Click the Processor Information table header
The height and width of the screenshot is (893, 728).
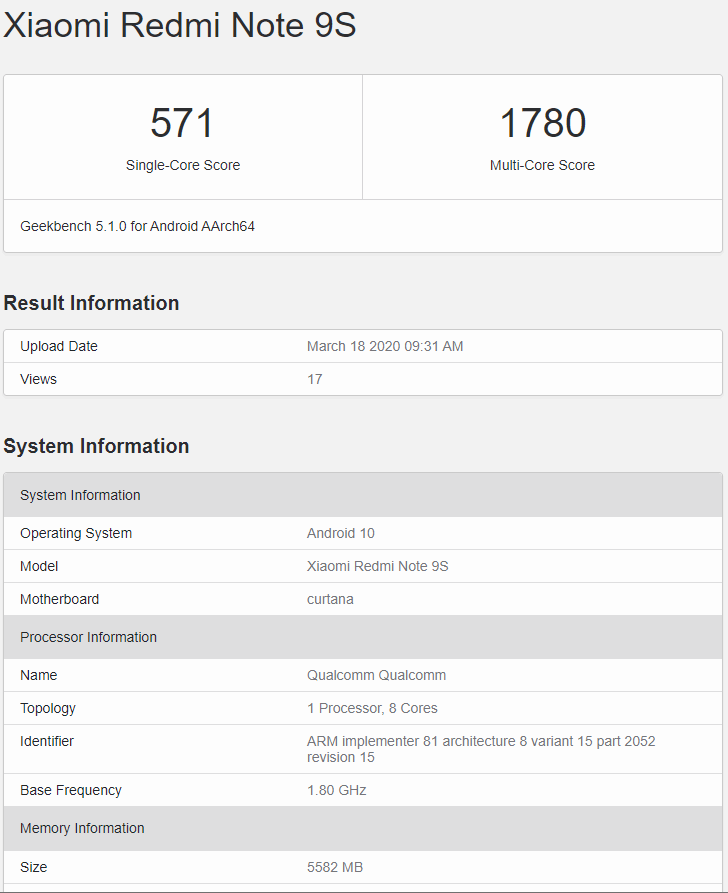pyautogui.click(x=363, y=637)
